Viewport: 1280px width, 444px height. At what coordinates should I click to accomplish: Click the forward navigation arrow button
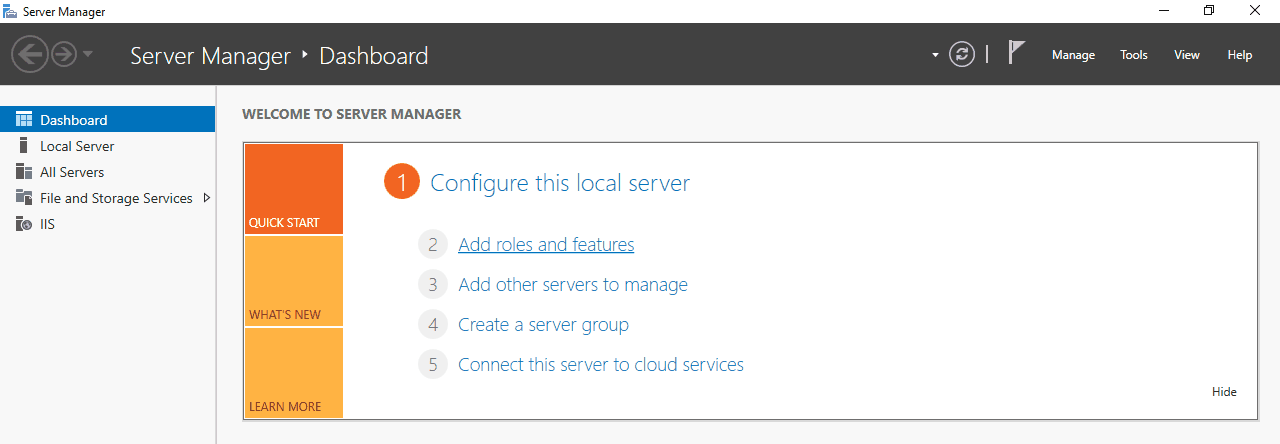64,54
